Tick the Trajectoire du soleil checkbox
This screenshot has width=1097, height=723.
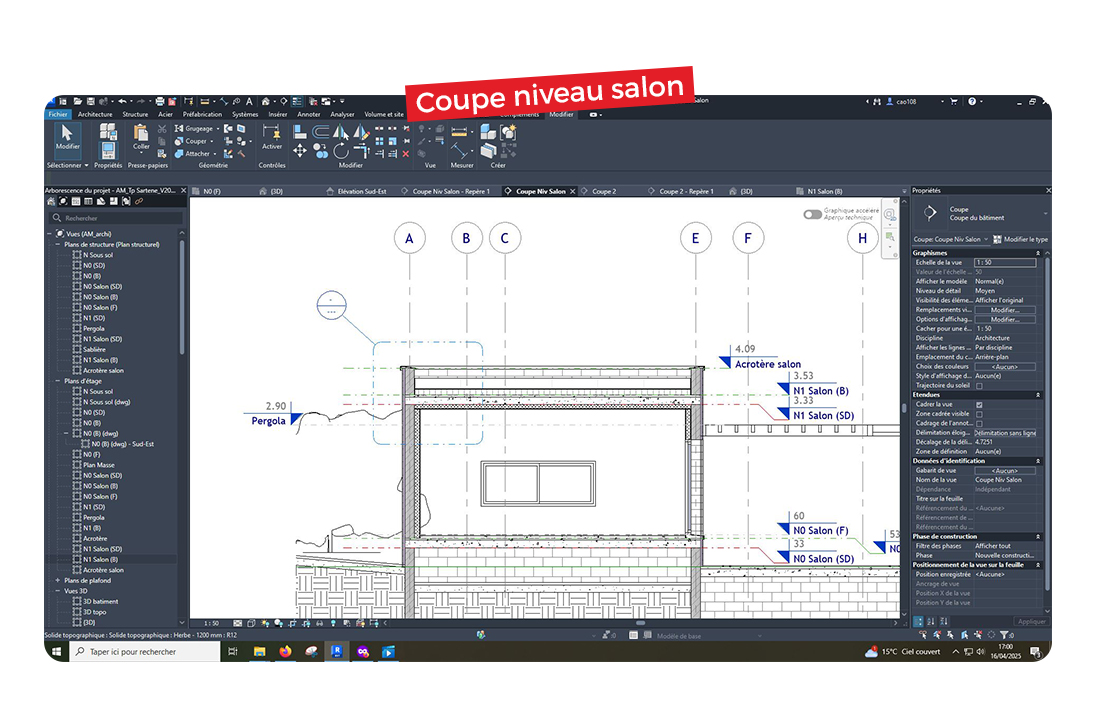tap(979, 386)
